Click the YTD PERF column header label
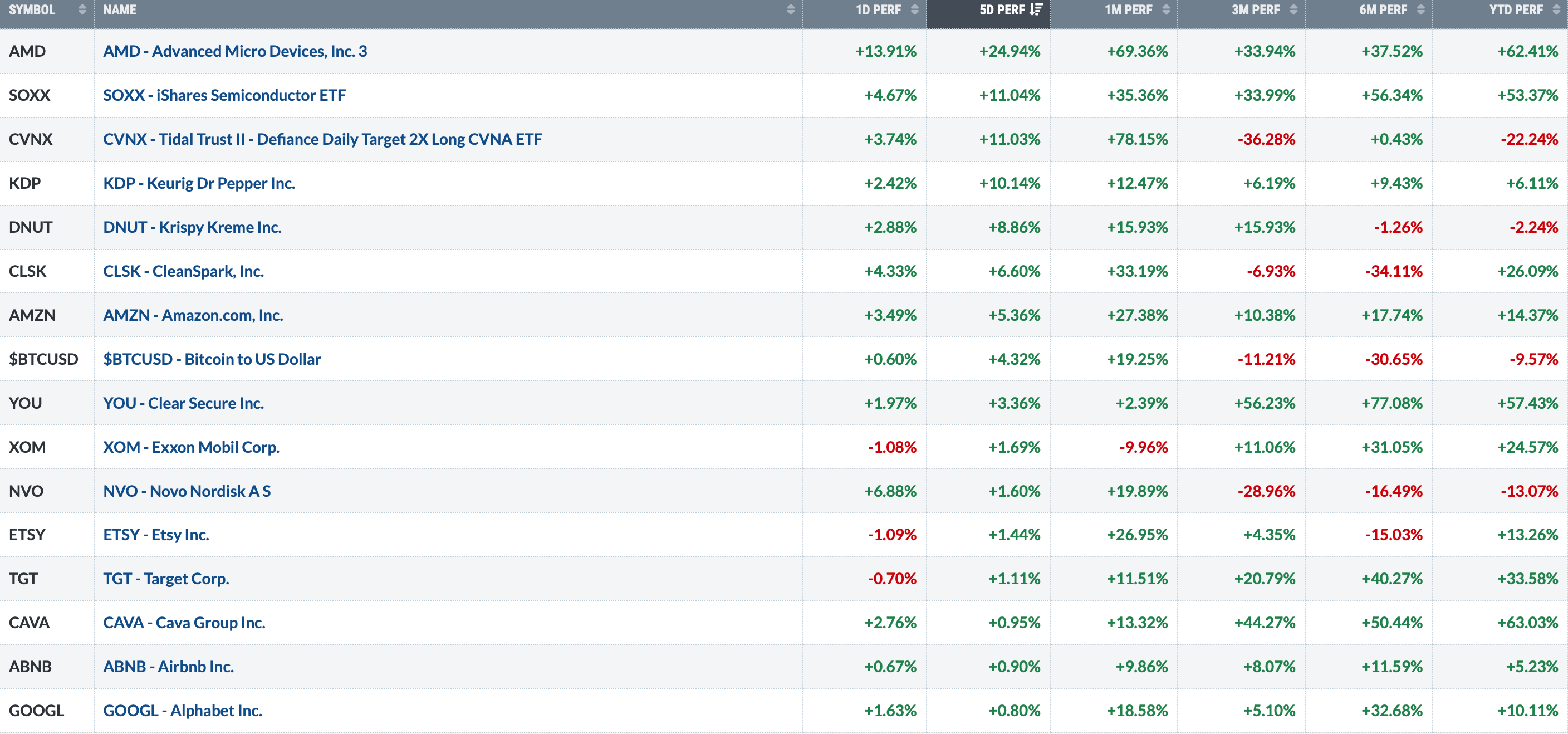The height and width of the screenshot is (734, 1568). tap(1516, 9)
